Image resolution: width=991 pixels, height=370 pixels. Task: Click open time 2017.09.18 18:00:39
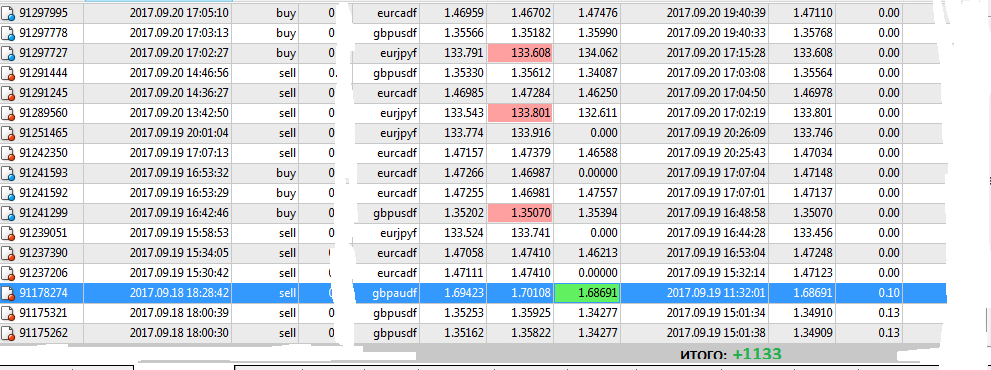[x=179, y=313]
